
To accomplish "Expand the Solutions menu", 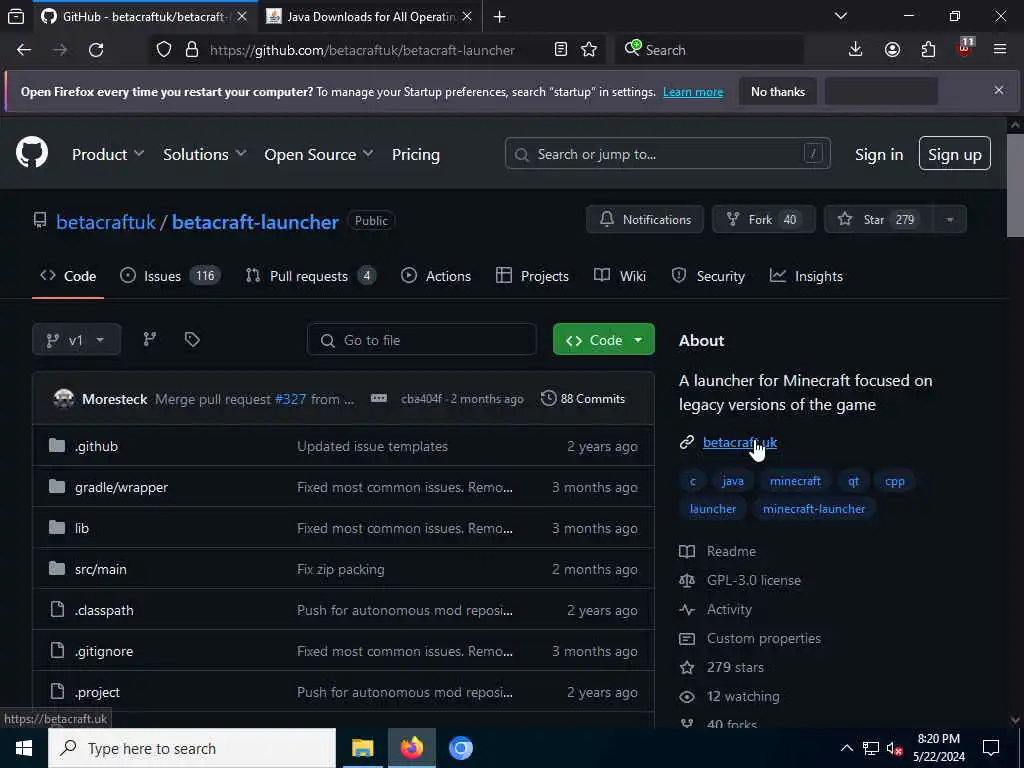I will click(x=204, y=154).
